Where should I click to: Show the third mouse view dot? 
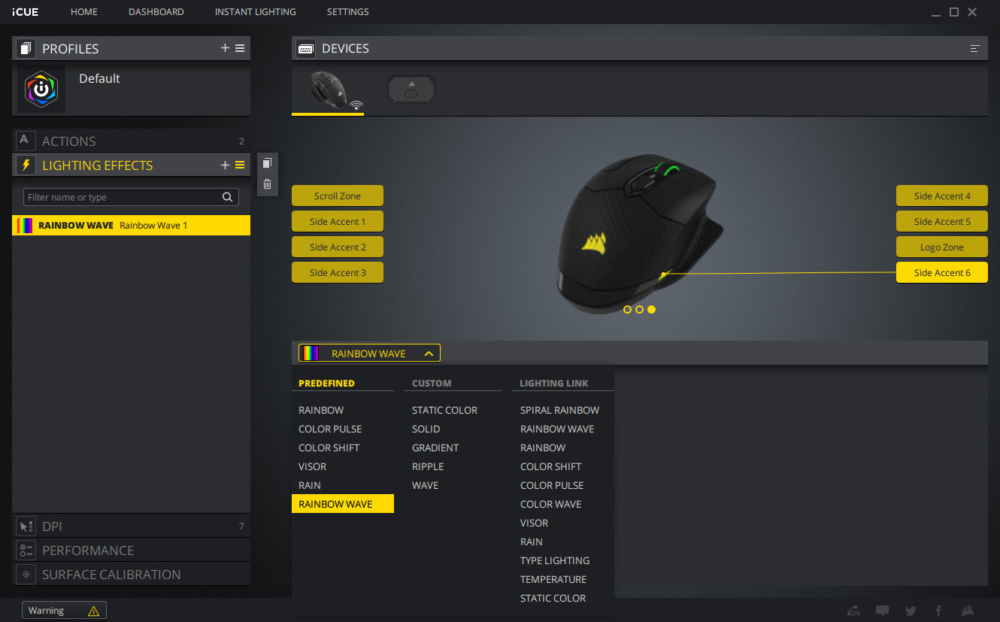pyautogui.click(x=651, y=309)
